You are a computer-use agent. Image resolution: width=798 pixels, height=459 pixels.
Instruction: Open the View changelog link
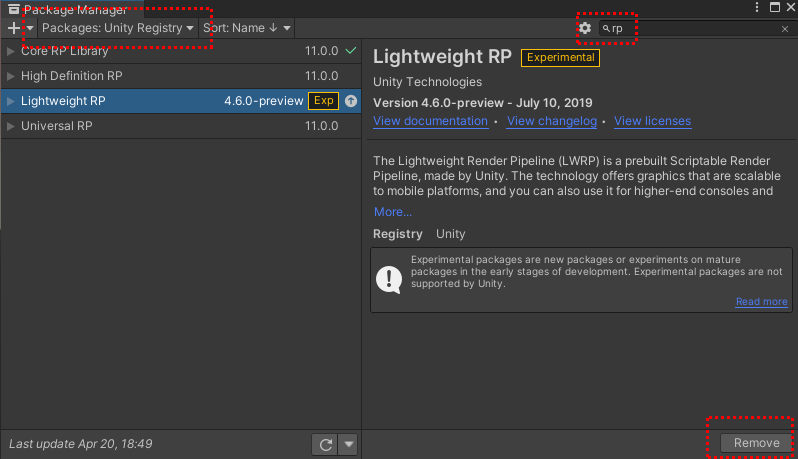coord(552,121)
